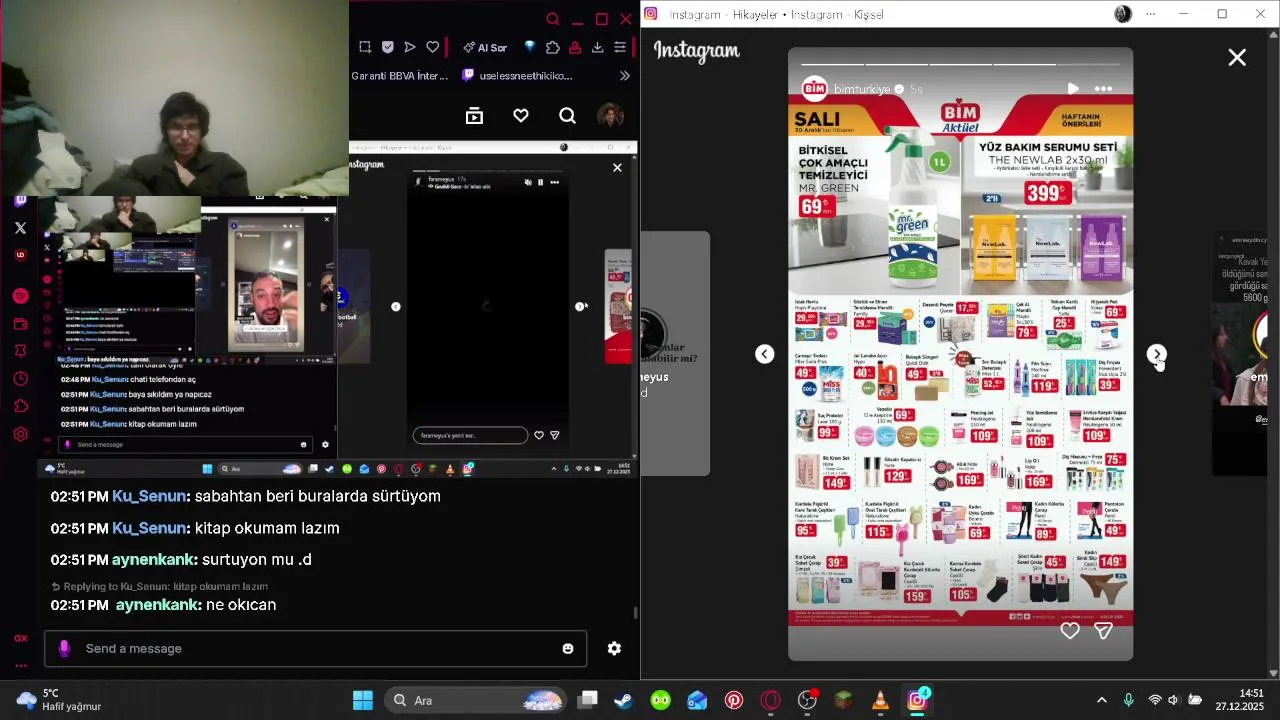Play the paused bimturkiye story

[x=1073, y=89]
